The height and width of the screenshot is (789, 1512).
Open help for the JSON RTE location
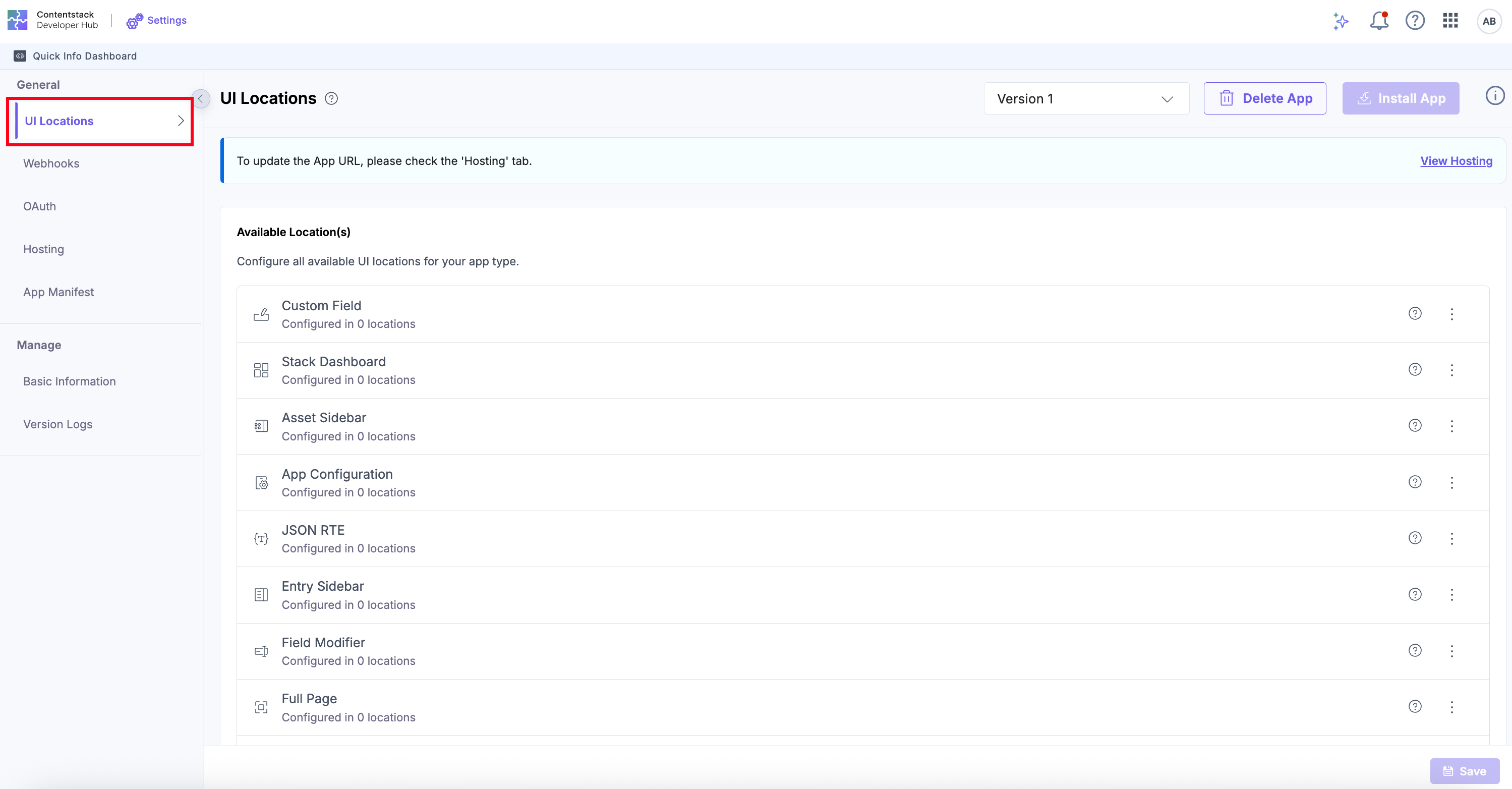click(x=1415, y=538)
